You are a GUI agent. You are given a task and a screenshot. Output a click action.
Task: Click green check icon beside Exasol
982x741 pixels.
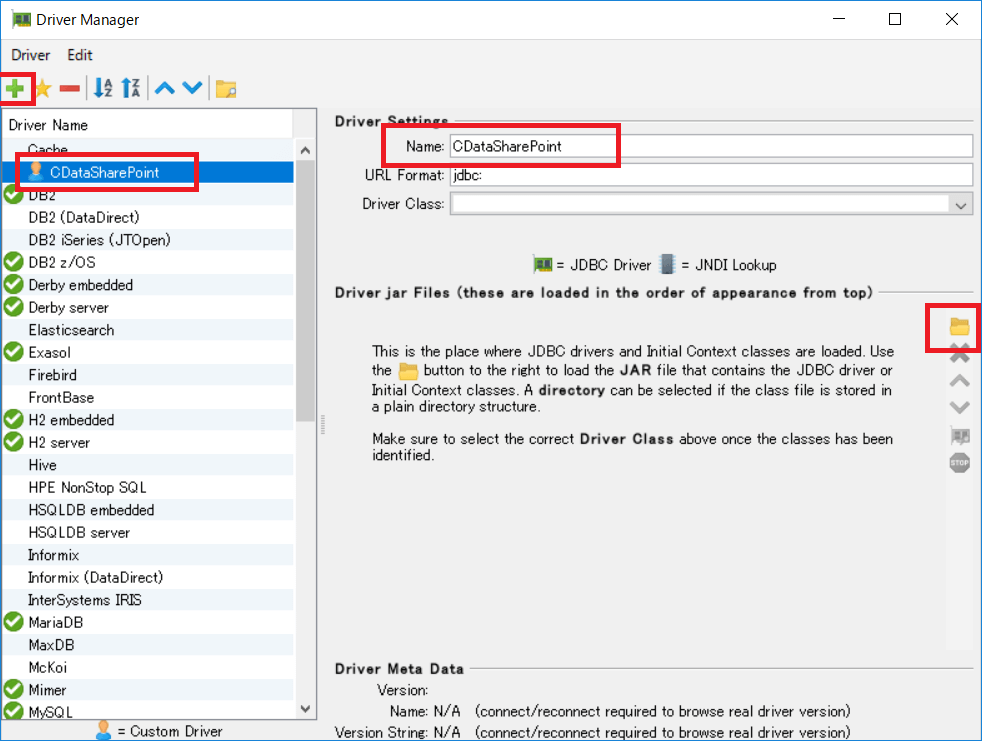pos(14,352)
